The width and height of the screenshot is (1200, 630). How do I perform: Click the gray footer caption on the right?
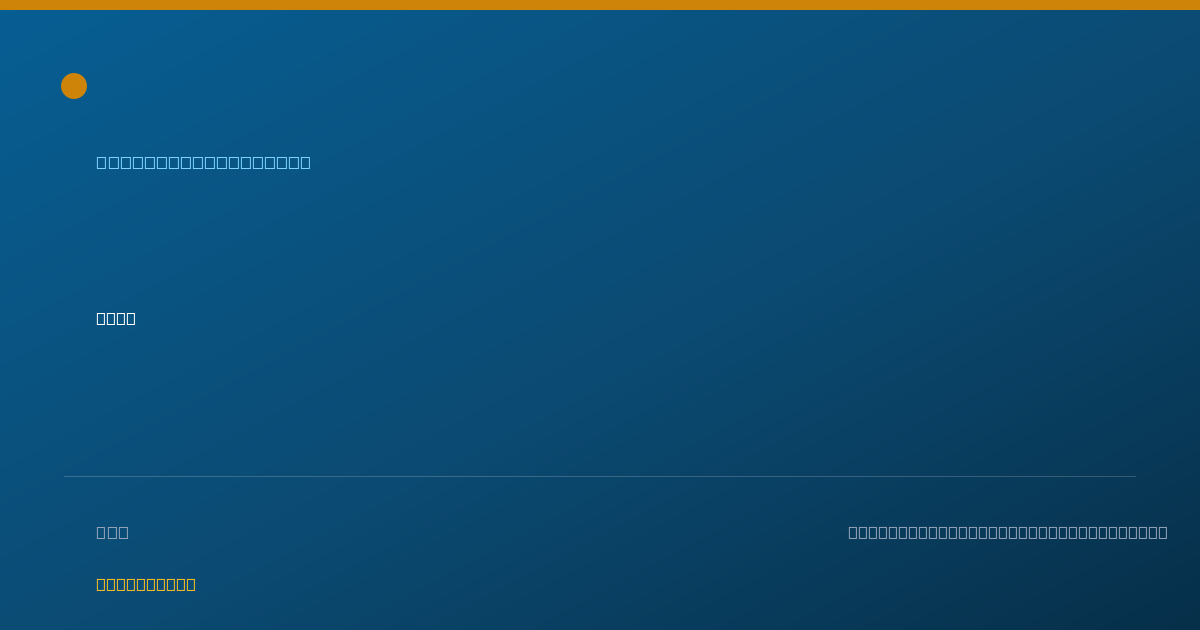tap(1008, 532)
